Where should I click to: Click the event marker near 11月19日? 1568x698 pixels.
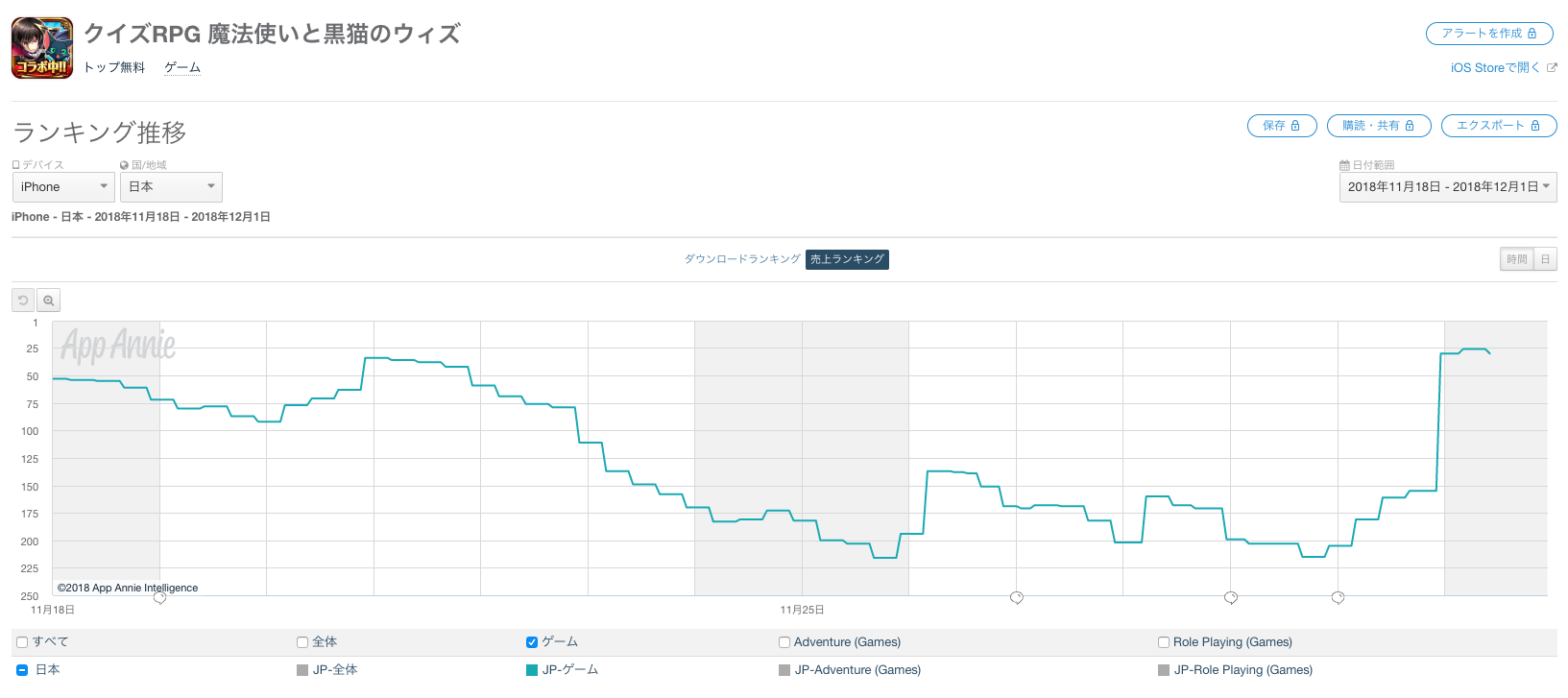tap(159, 597)
